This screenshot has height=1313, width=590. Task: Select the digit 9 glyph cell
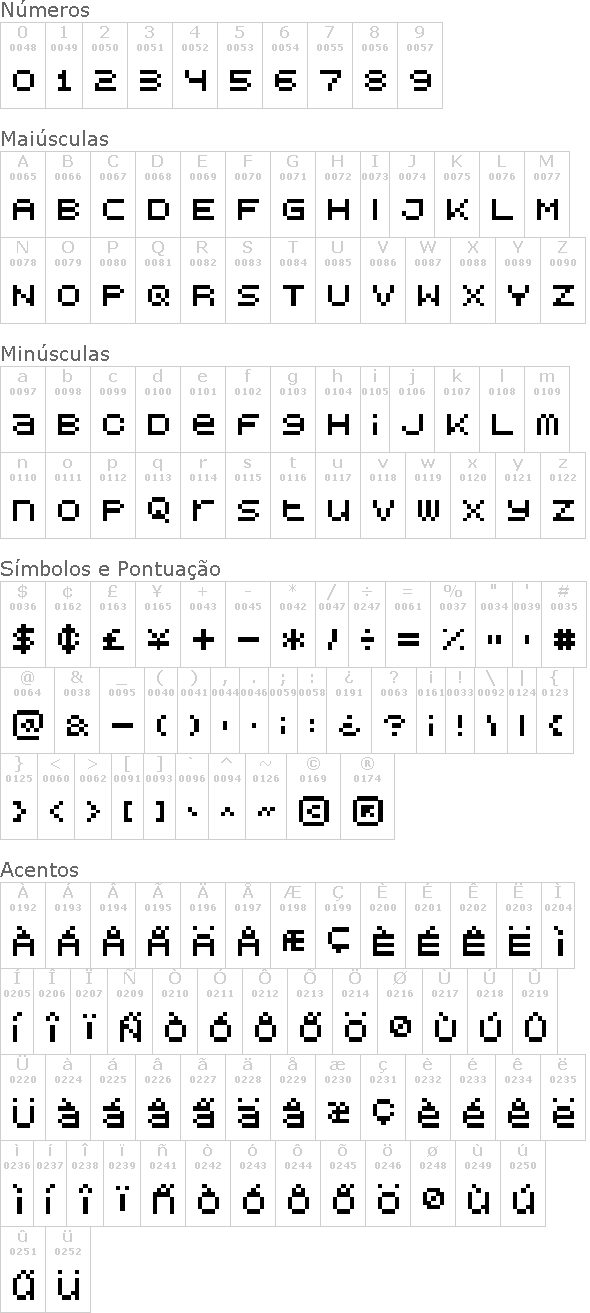coord(419,65)
